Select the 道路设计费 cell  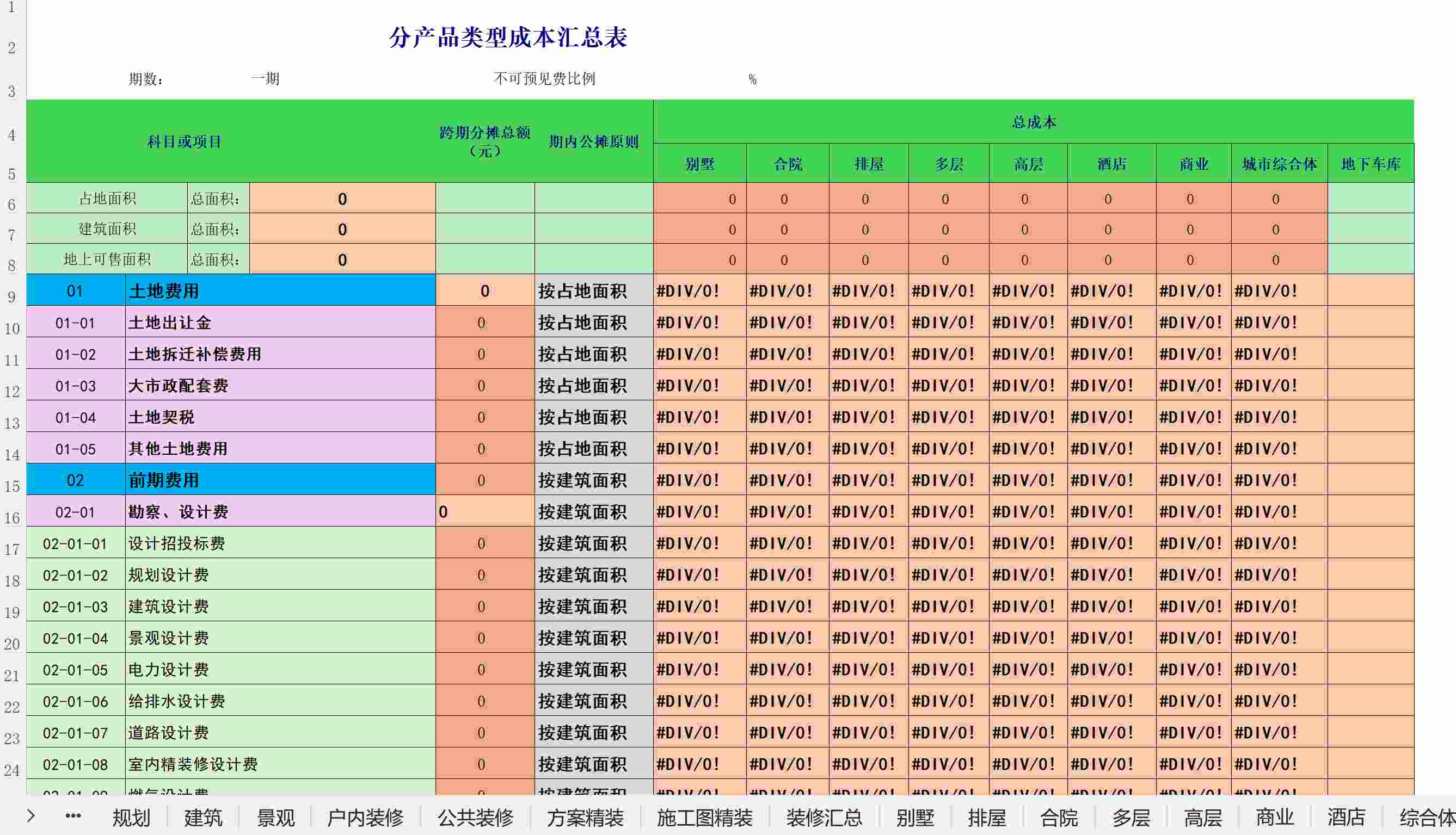coord(280,732)
